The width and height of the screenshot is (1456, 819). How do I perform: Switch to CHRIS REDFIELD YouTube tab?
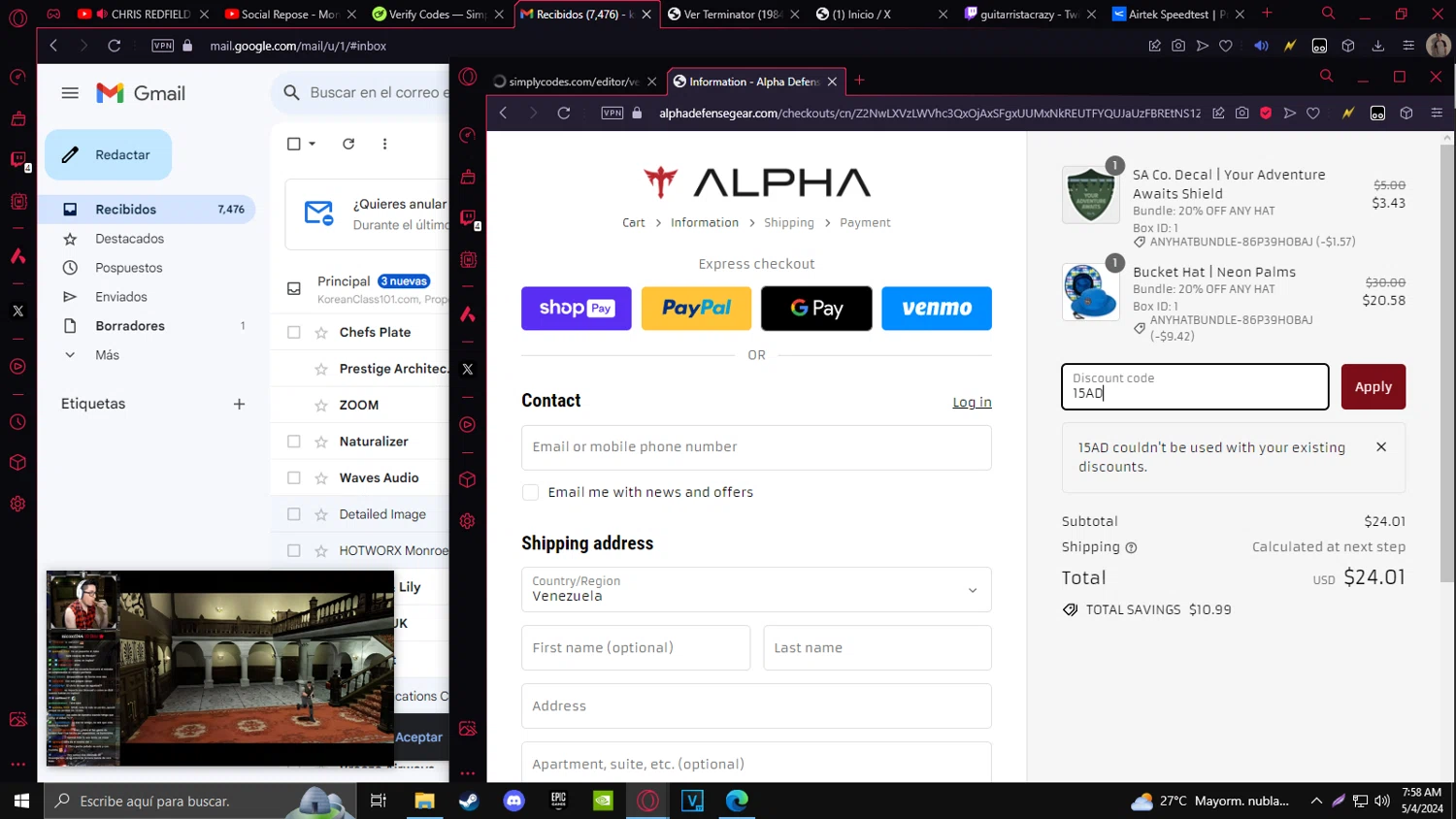click(142, 14)
